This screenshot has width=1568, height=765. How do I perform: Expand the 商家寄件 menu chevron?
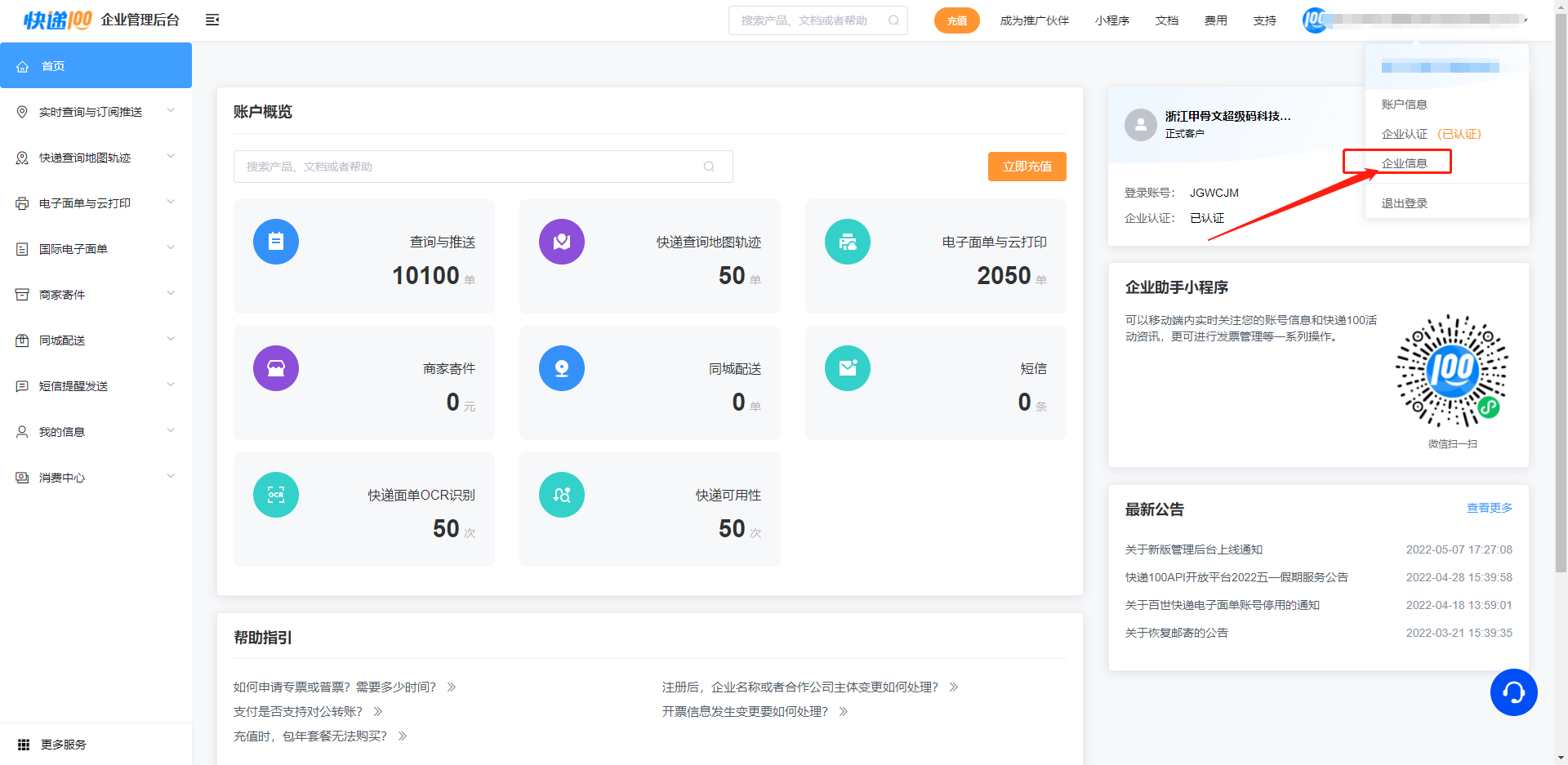pos(171,293)
